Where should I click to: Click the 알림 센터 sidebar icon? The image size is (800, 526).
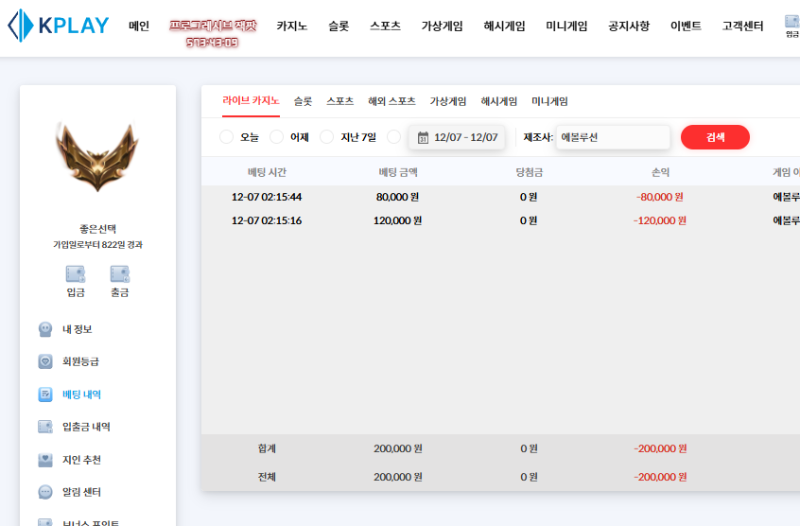click(x=45, y=492)
